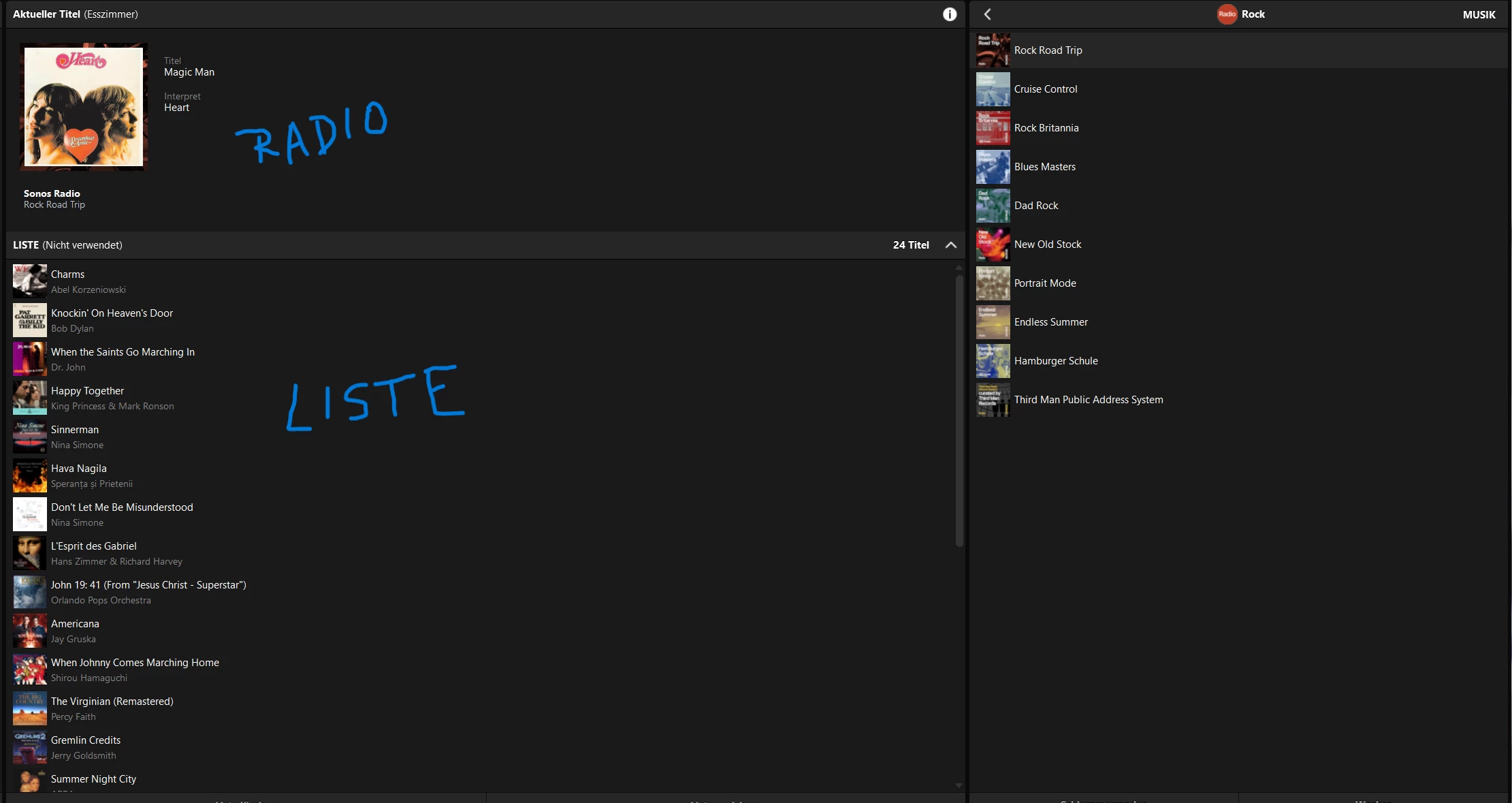
Task: Click the Charms track cover art
Action: point(30,281)
